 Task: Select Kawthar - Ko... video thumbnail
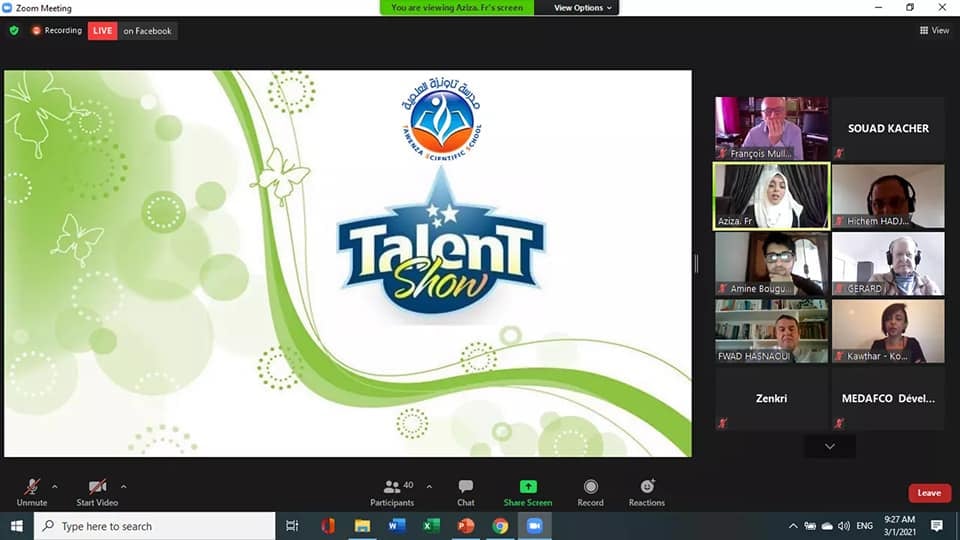click(888, 331)
